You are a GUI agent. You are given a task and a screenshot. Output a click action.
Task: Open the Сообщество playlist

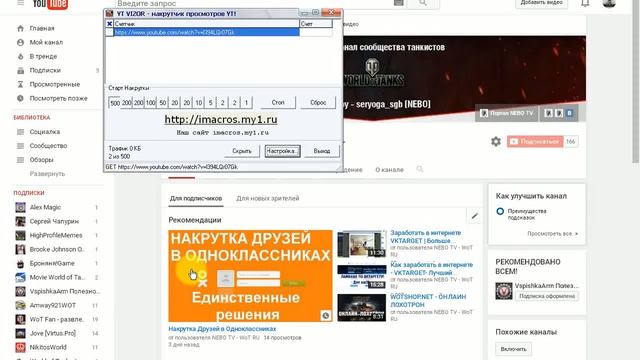point(48,146)
